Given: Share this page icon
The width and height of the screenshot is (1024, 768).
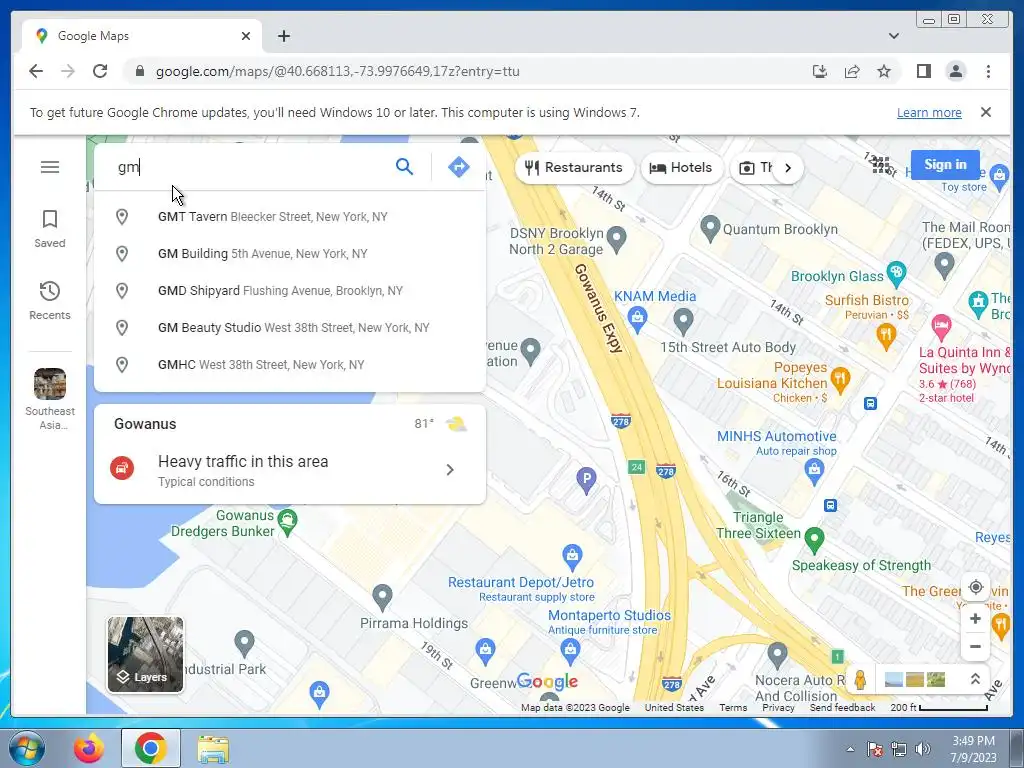Looking at the screenshot, I should click(x=852, y=71).
